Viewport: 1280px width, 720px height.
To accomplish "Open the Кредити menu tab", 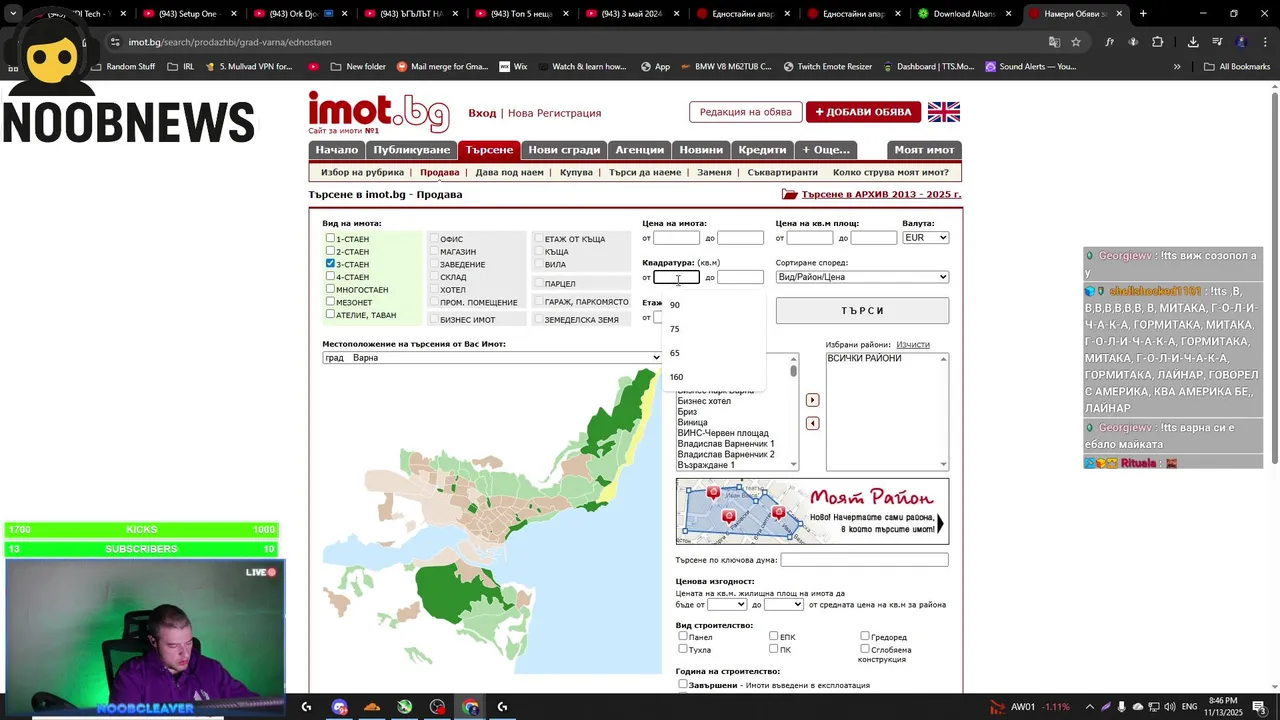I will 762,150.
